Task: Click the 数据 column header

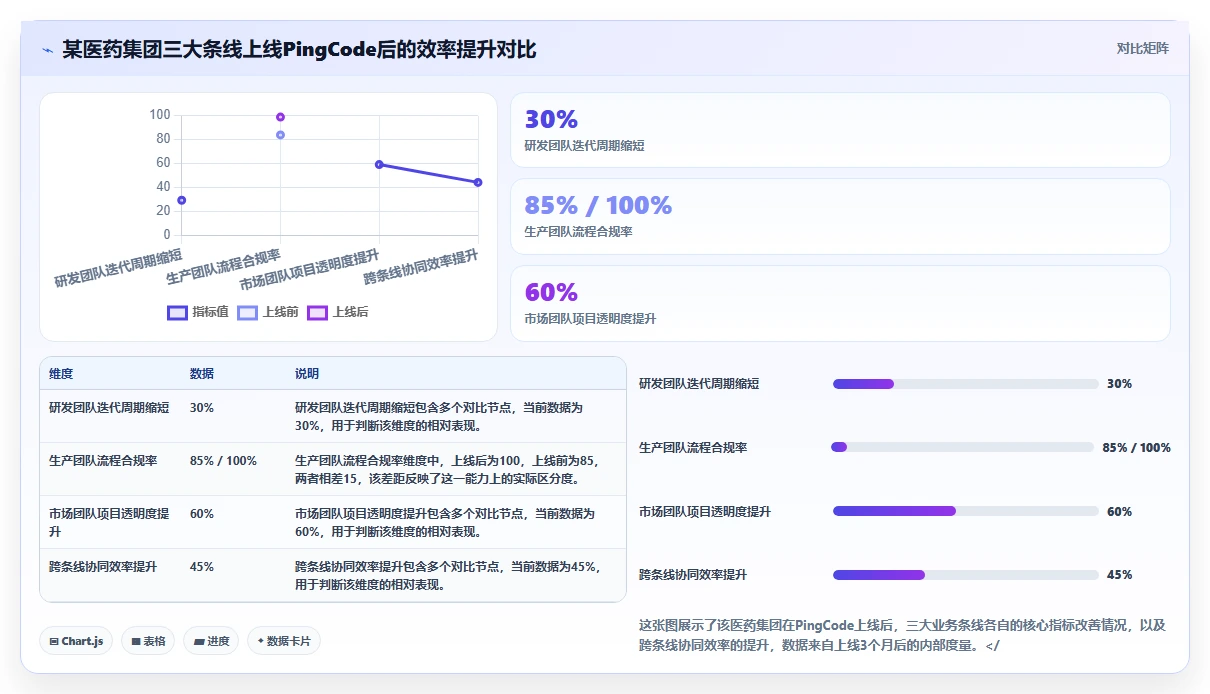Action: pos(202,374)
